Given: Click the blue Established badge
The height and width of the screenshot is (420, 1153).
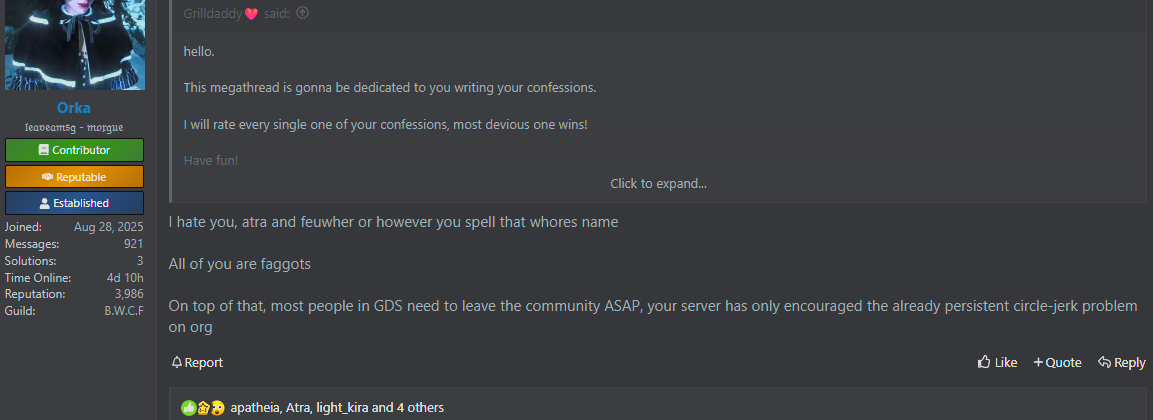Looking at the screenshot, I should click(x=74, y=203).
